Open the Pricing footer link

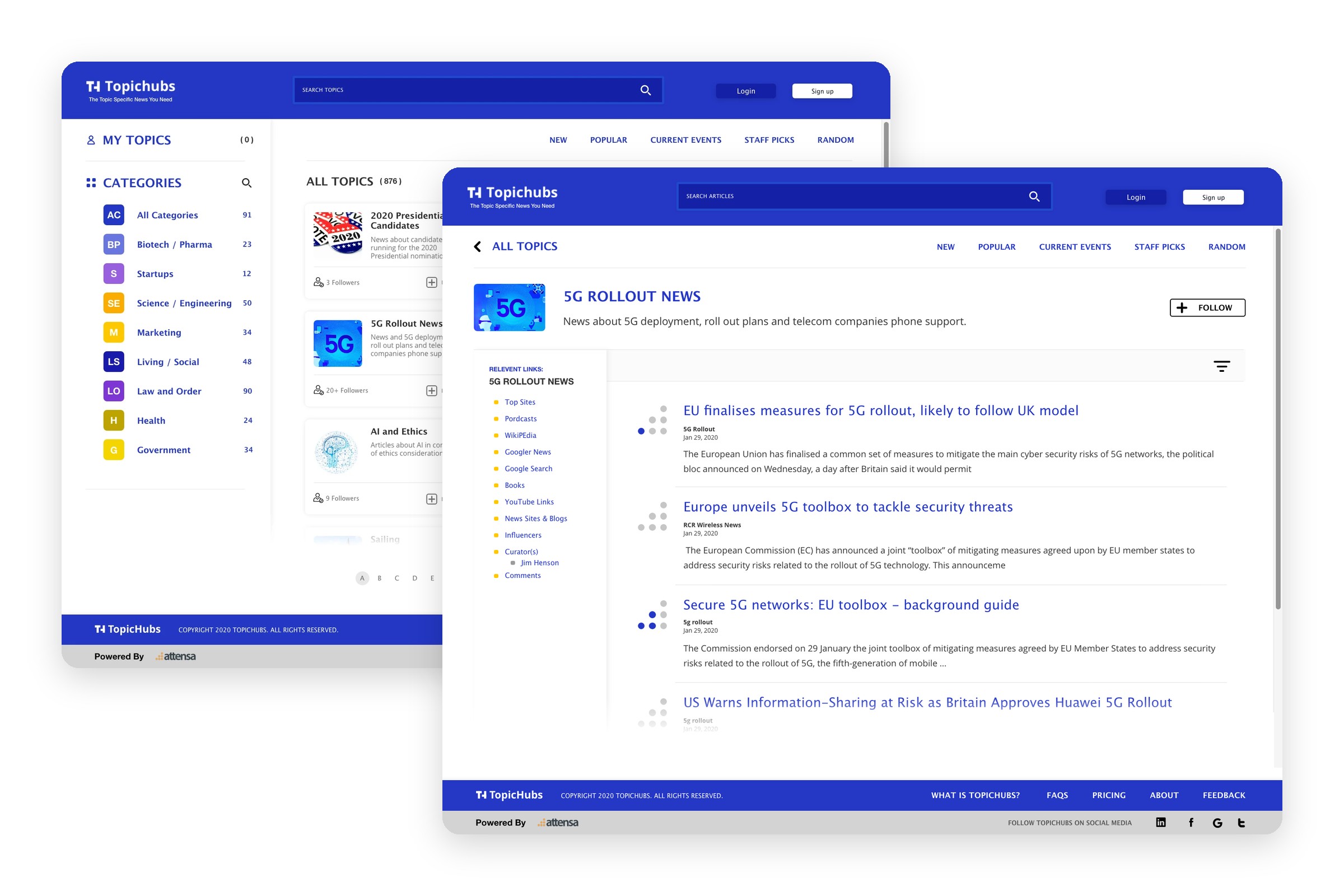point(1109,795)
